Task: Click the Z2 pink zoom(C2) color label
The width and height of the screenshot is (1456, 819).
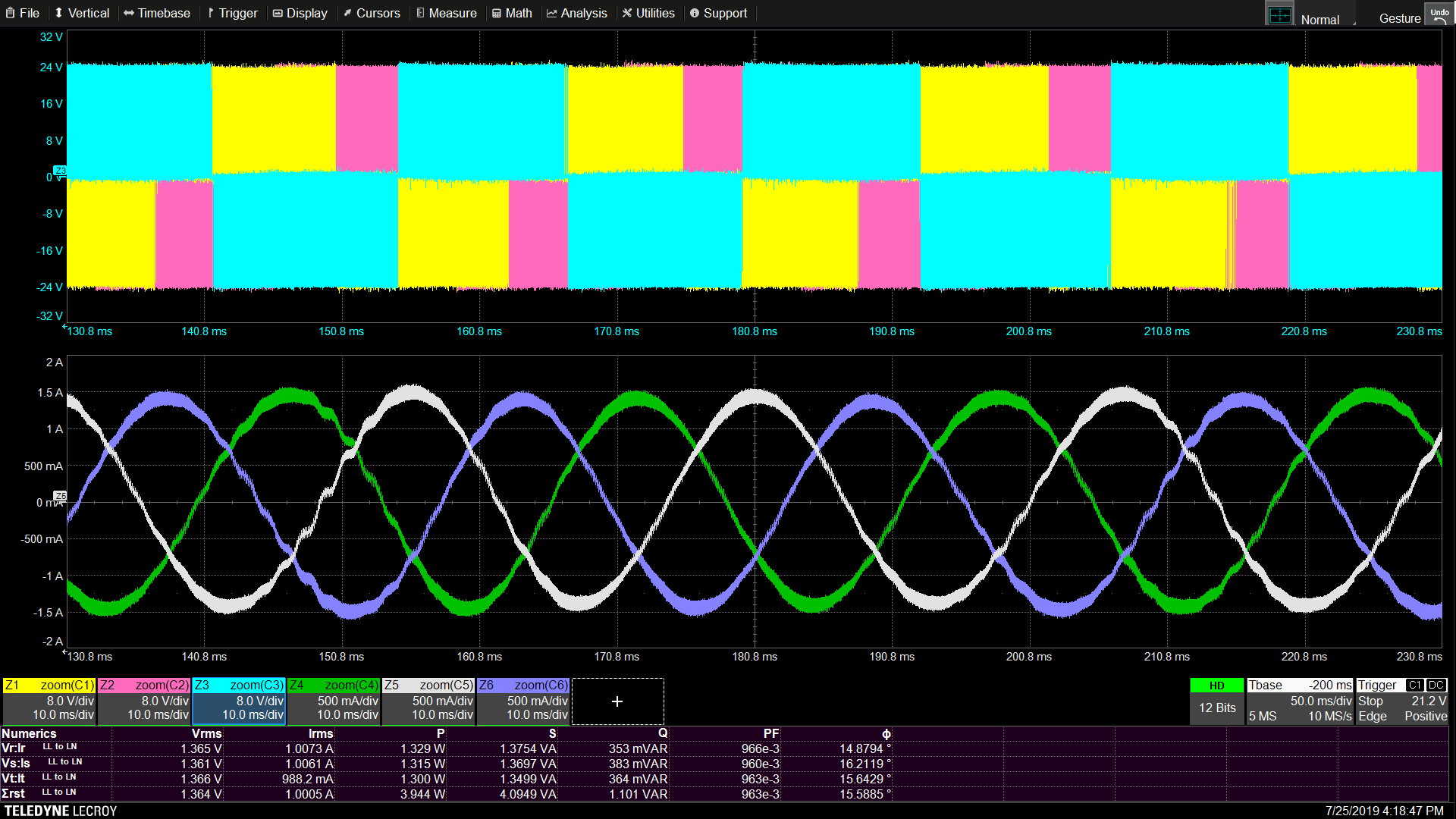Action: point(144,685)
